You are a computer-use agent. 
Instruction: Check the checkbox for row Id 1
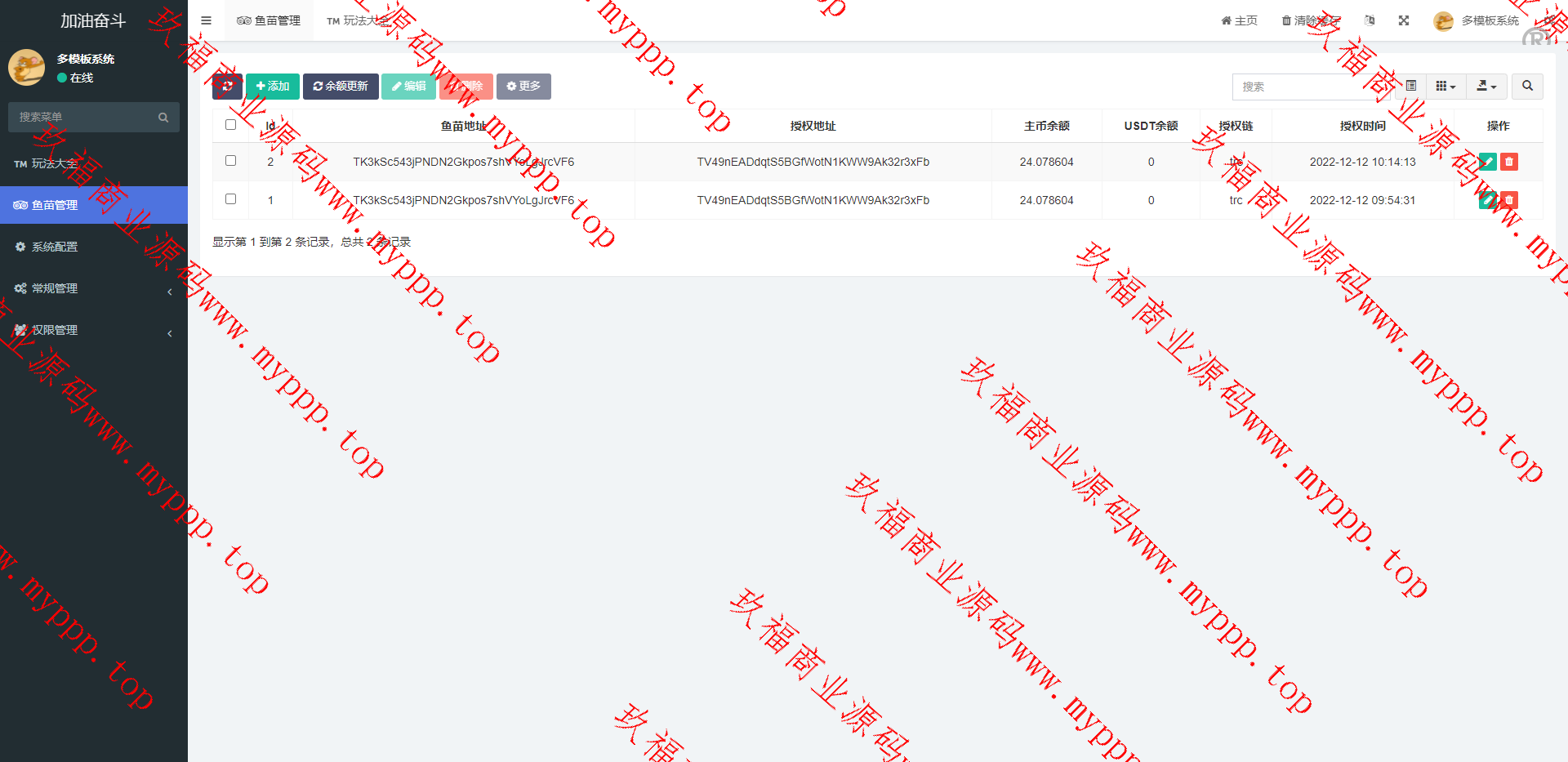click(x=230, y=199)
